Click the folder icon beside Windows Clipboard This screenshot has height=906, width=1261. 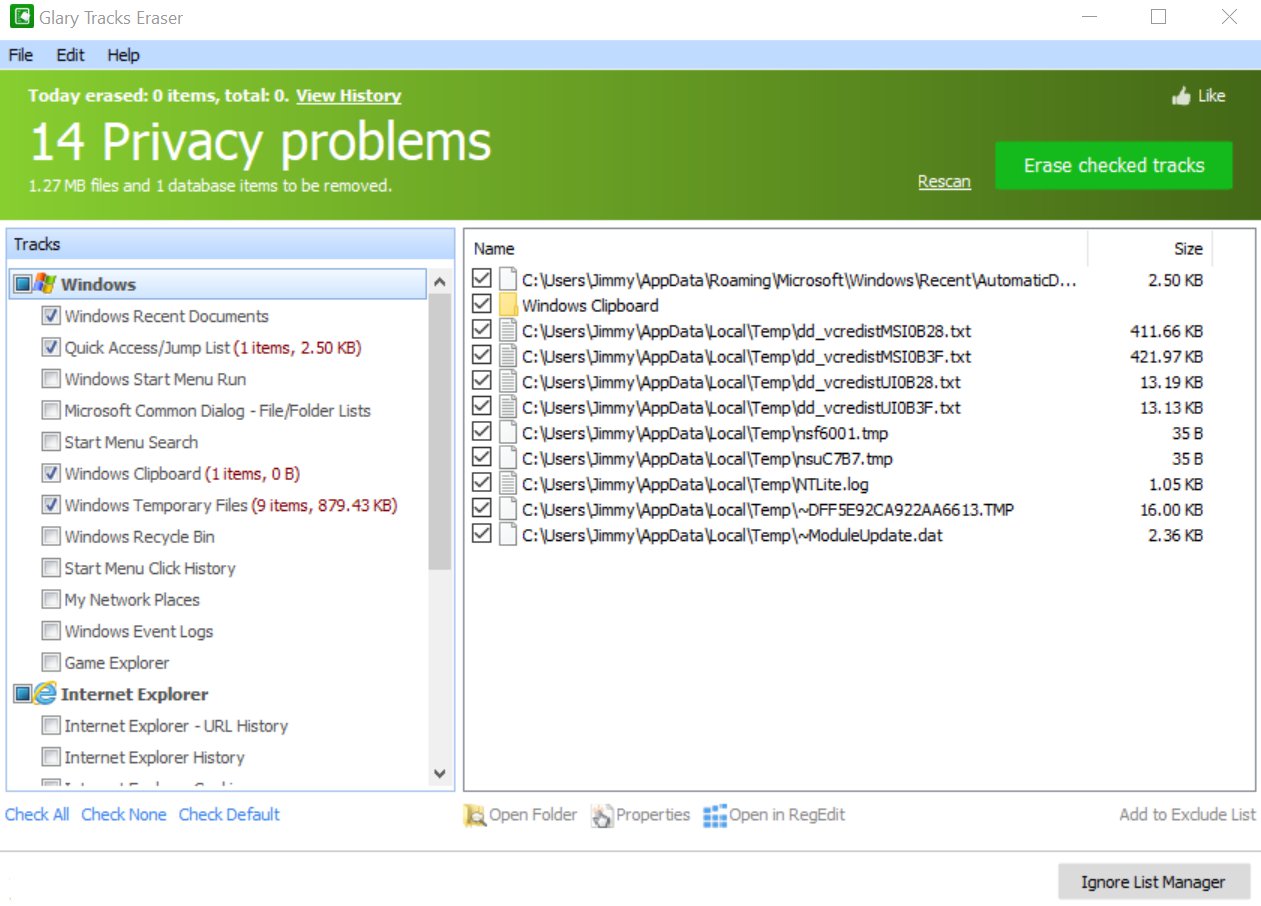point(508,305)
